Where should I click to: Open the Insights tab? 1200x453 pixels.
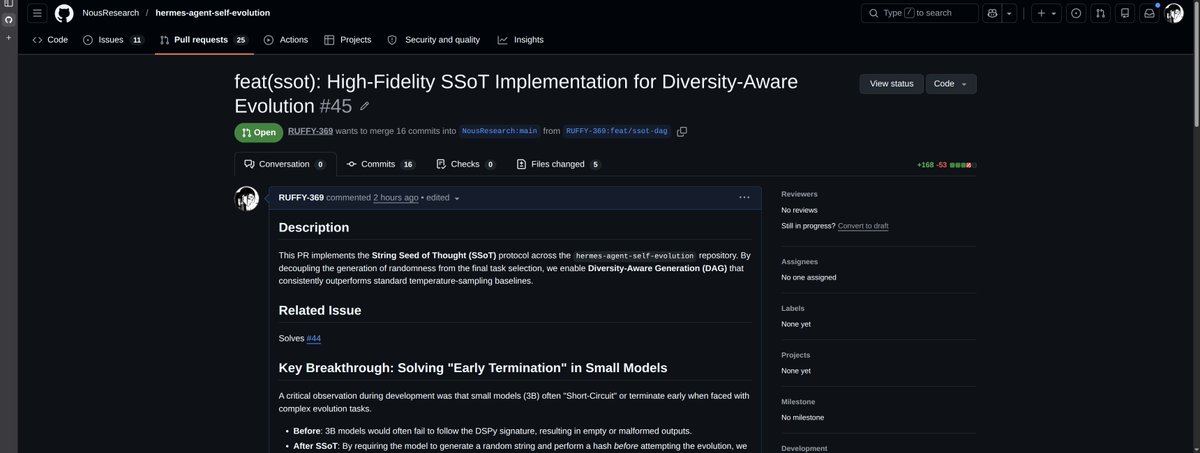coord(520,40)
